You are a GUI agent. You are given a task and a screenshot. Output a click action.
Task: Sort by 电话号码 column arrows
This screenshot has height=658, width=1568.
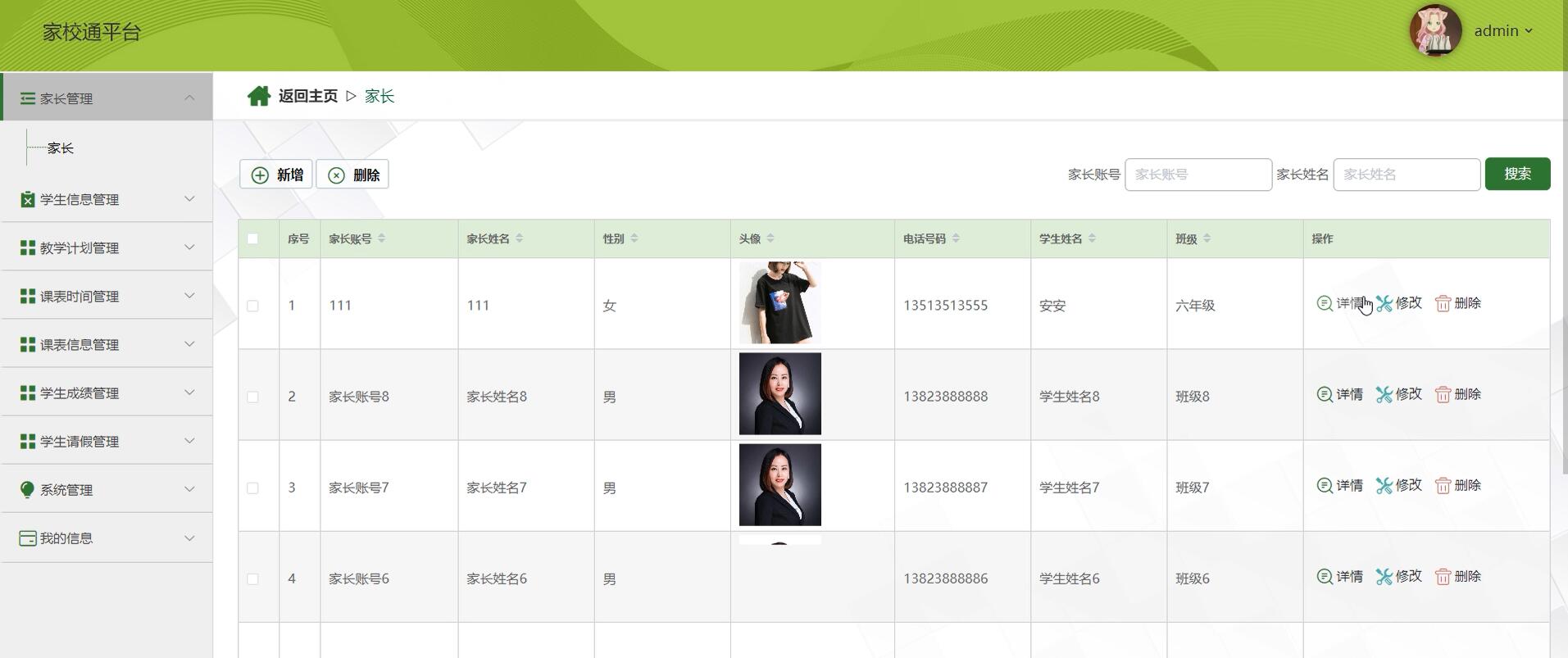957,238
